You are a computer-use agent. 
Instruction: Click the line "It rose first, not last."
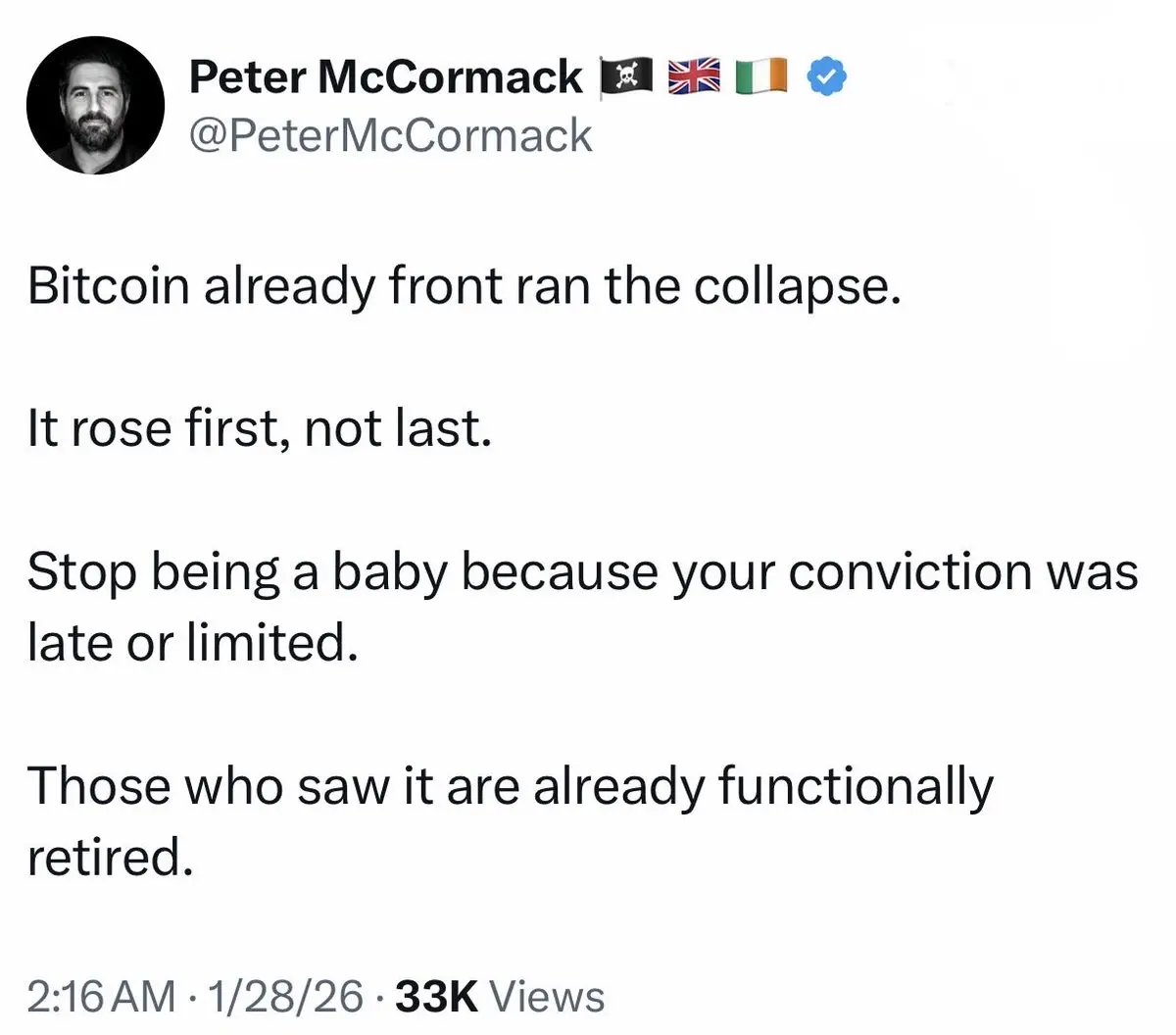[259, 428]
